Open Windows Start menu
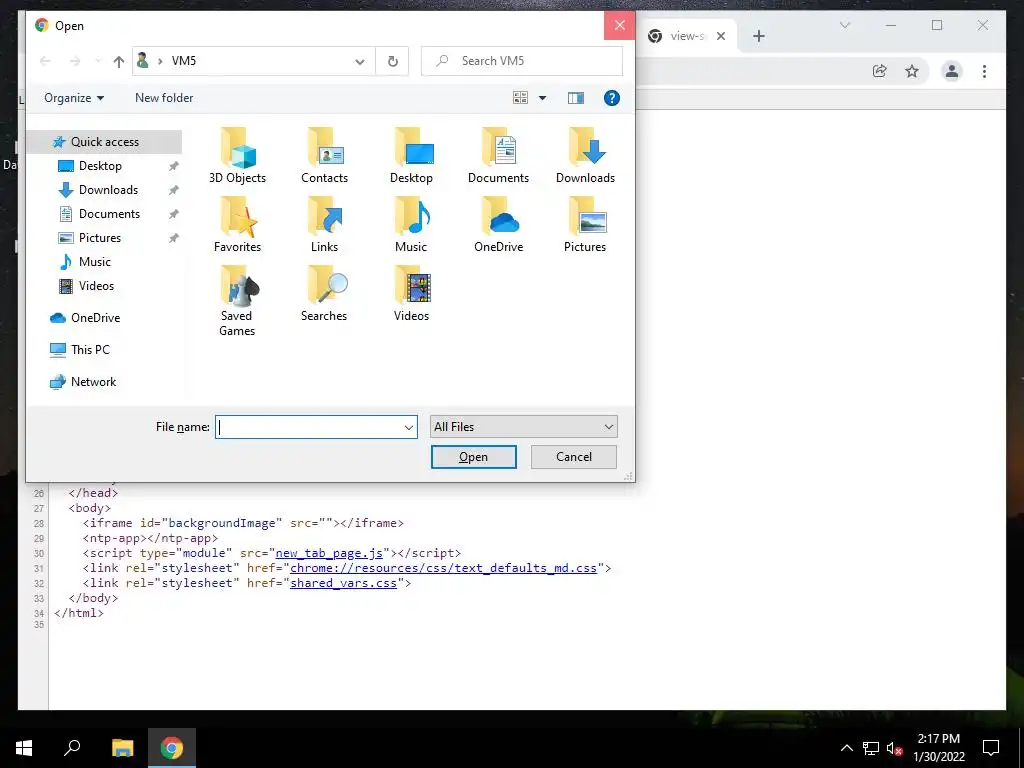The width and height of the screenshot is (1024, 768). tap(24, 748)
